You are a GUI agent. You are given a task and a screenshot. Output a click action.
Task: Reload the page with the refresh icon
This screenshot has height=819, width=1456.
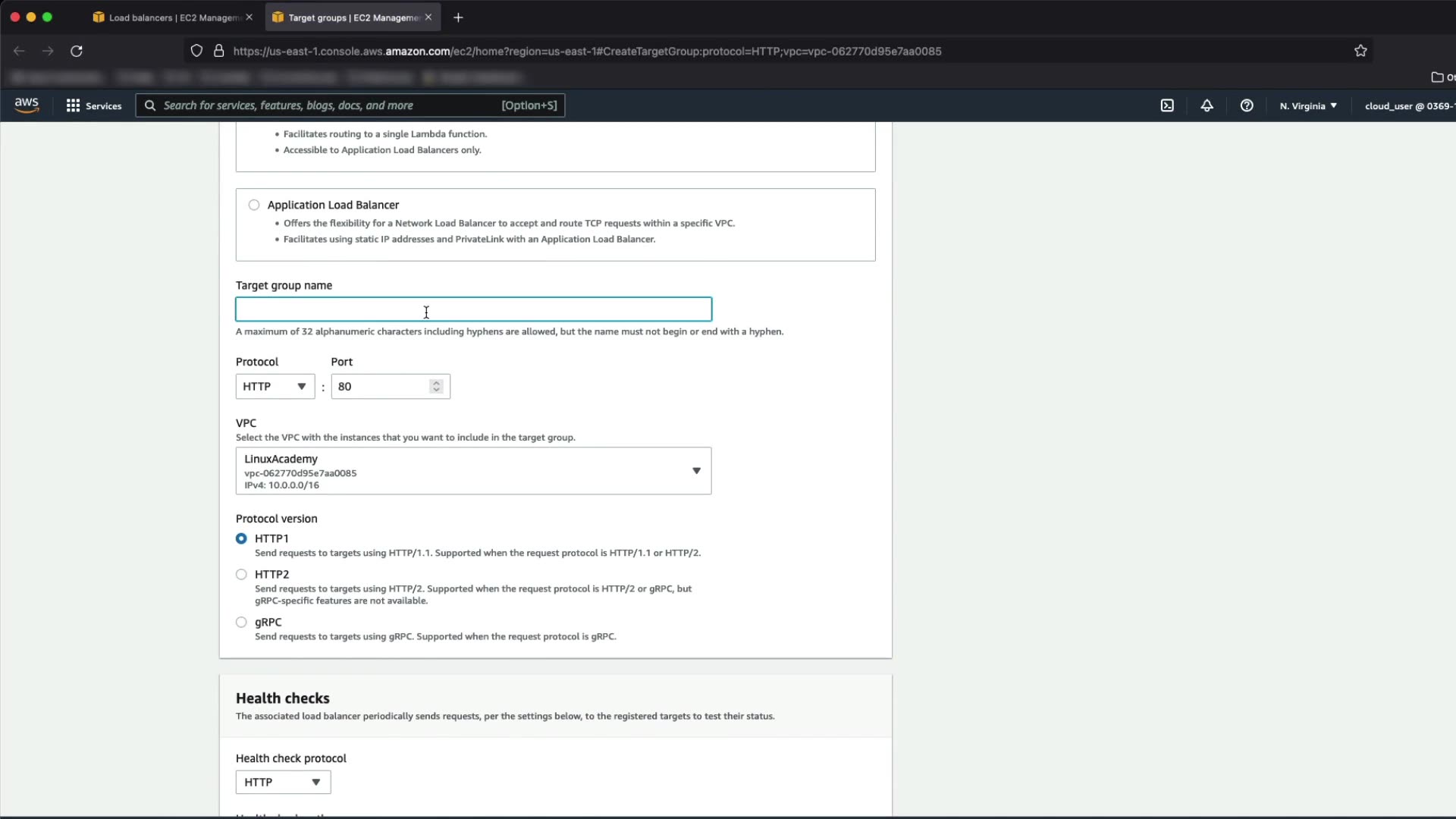click(x=77, y=51)
